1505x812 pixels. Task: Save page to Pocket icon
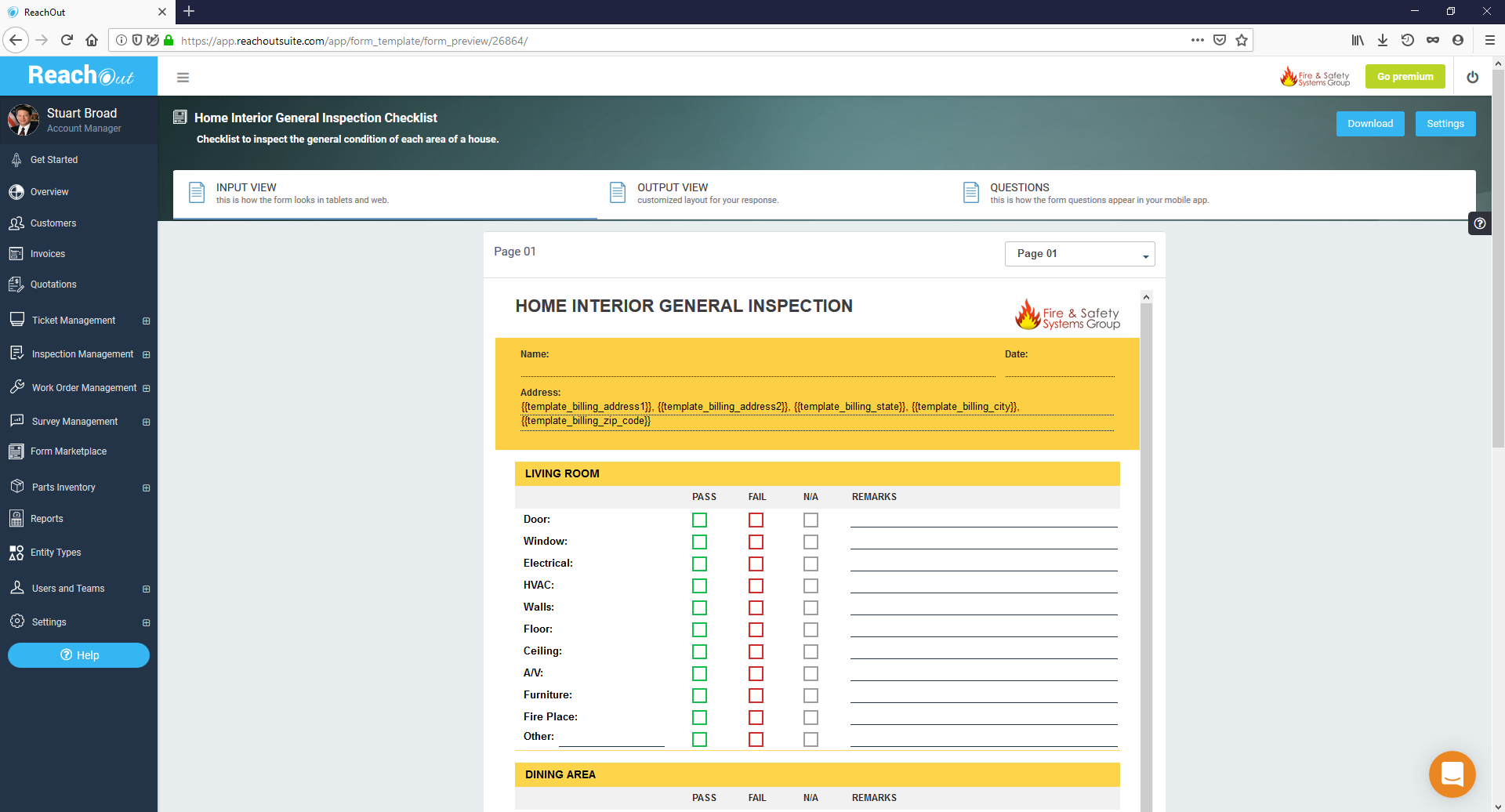(1220, 40)
